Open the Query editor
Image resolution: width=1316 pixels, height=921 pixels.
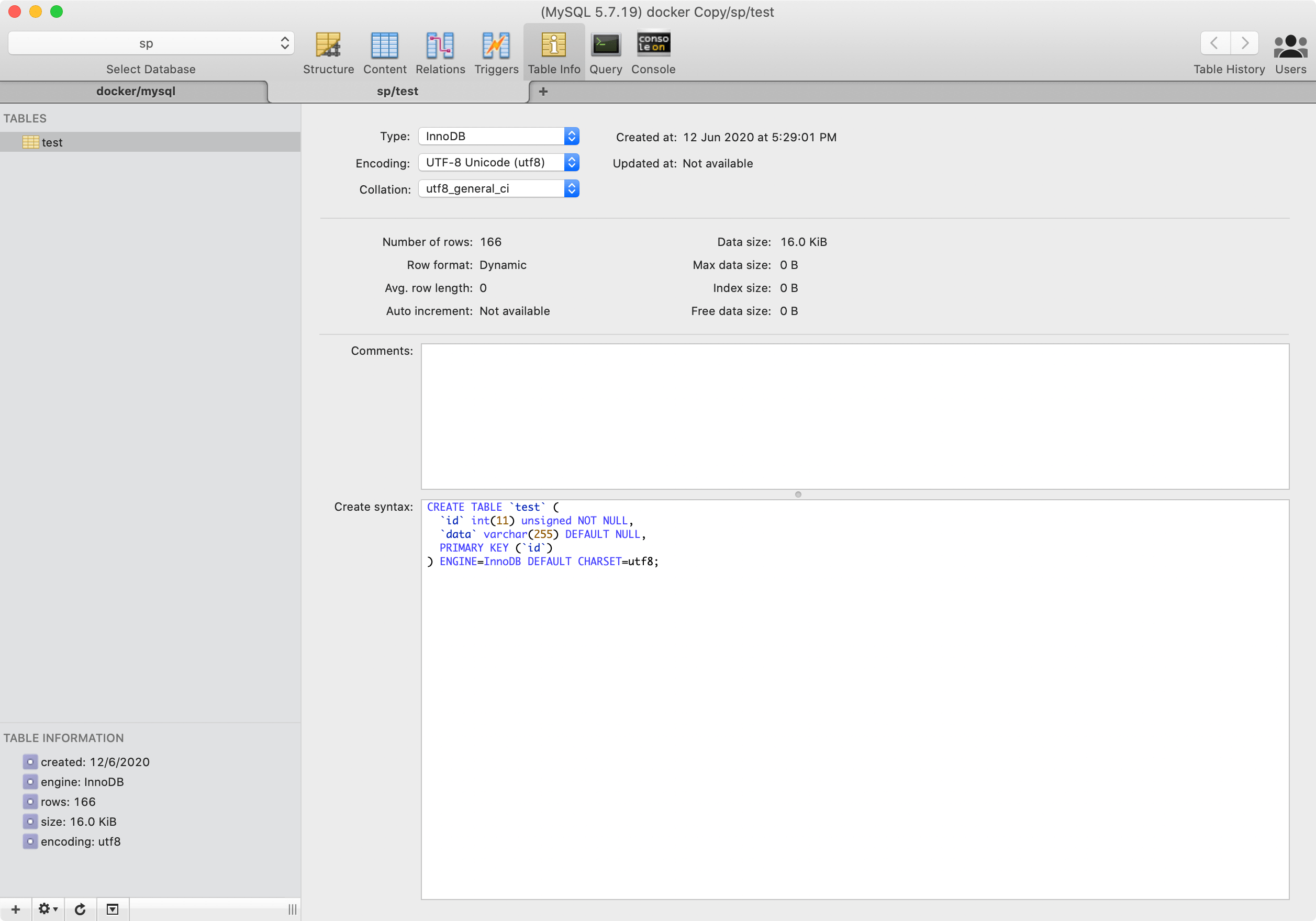tap(606, 53)
